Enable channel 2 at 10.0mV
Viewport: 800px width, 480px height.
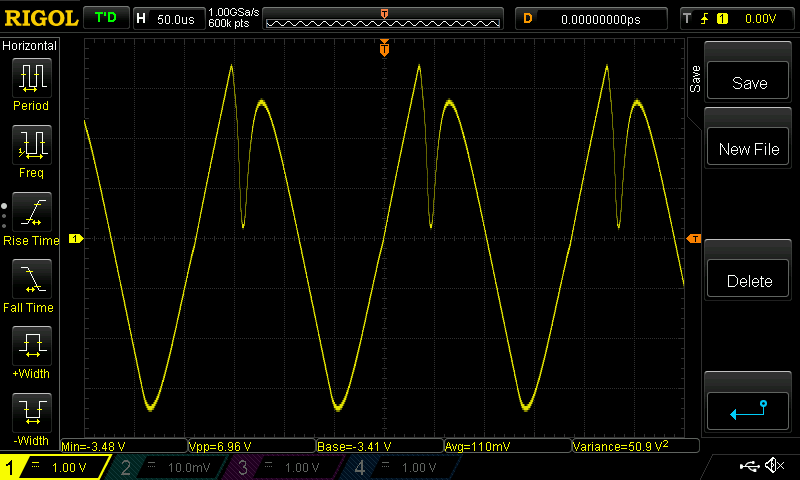pyautogui.click(x=170, y=467)
